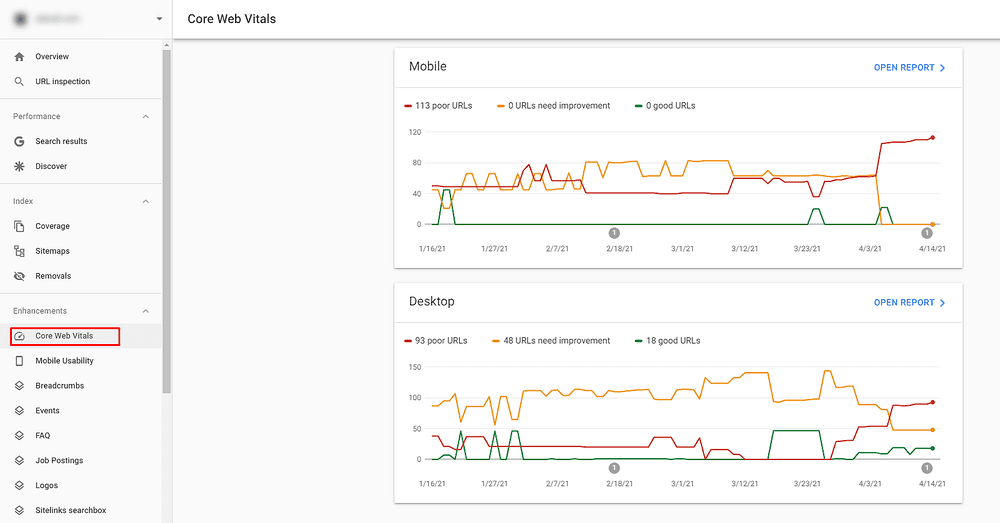Screen dimensions: 1000x523
Task: Collapse the Performance section
Action: tap(145, 117)
